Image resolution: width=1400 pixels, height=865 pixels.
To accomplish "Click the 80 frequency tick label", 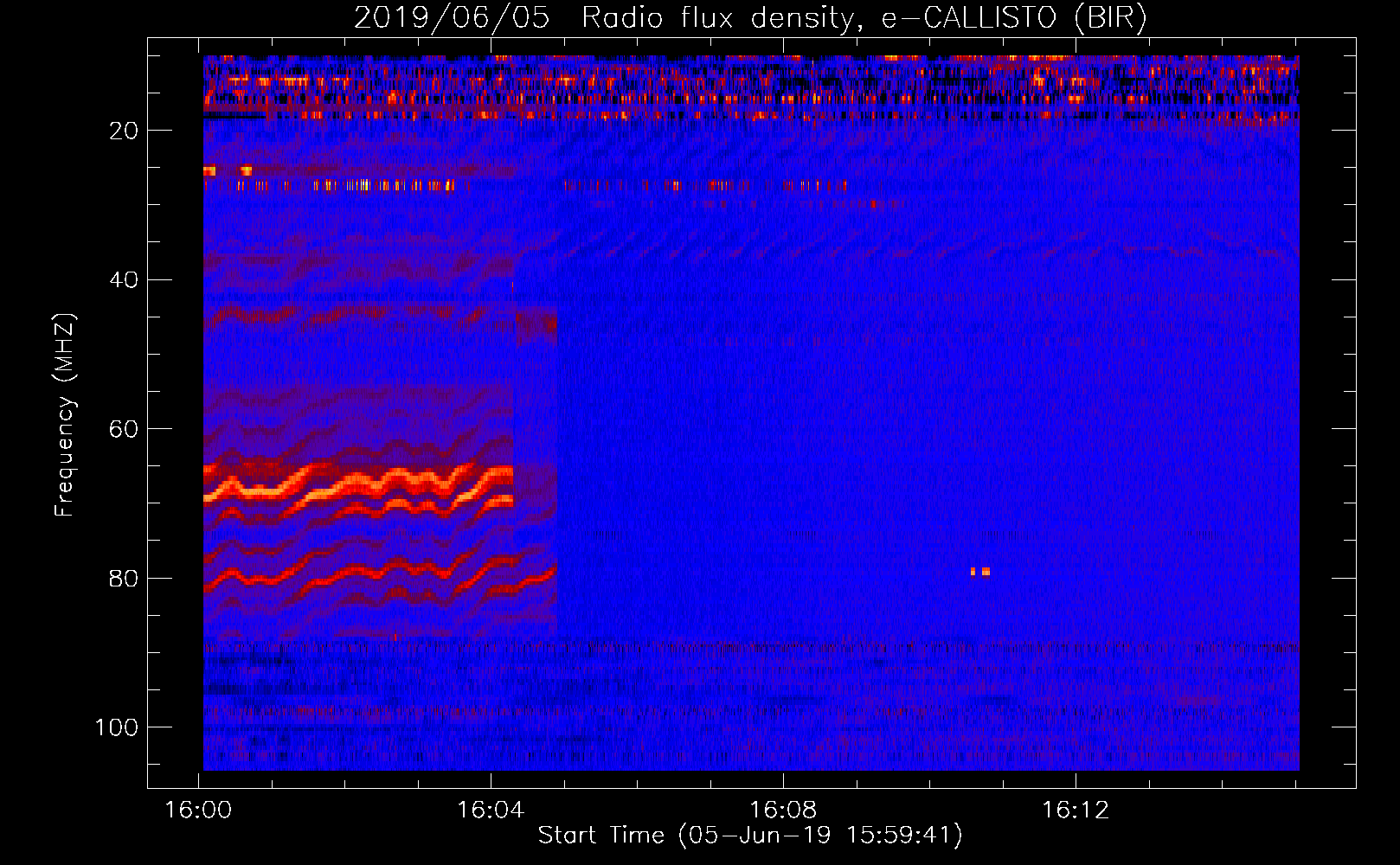I will (x=124, y=578).
